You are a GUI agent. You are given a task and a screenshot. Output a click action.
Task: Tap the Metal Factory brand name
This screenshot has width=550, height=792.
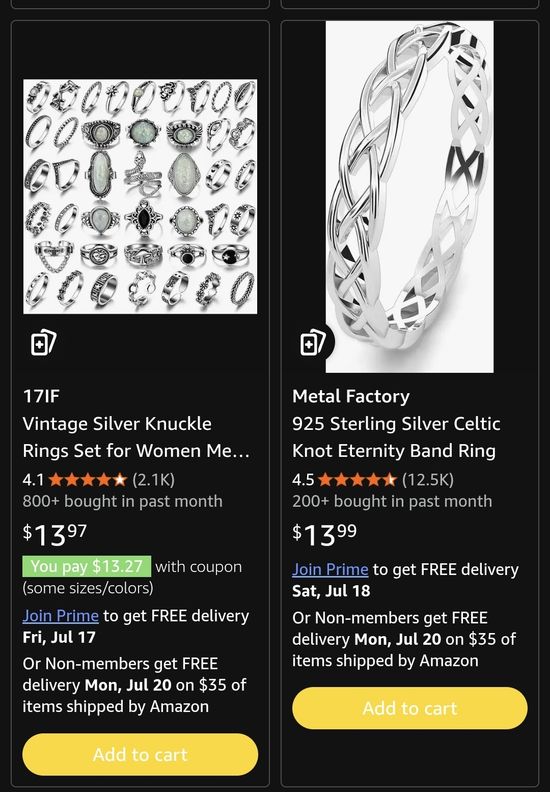[351, 396]
